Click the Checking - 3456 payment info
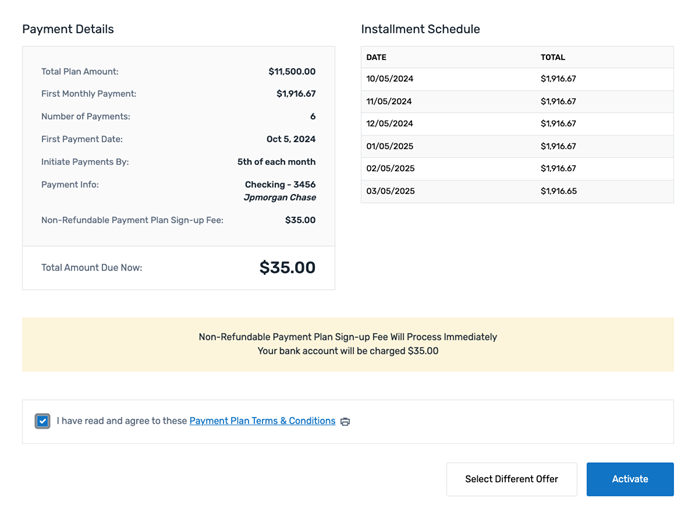 [280, 185]
